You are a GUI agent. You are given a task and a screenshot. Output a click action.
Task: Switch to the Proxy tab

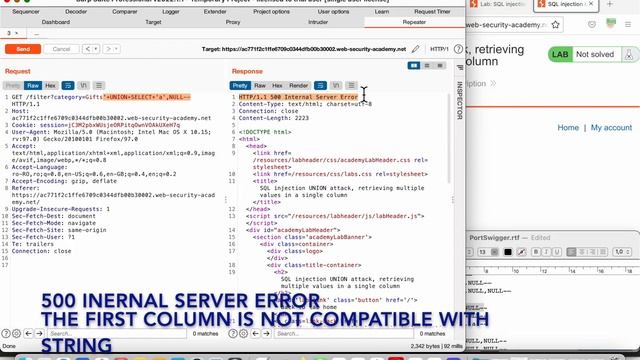click(233, 22)
